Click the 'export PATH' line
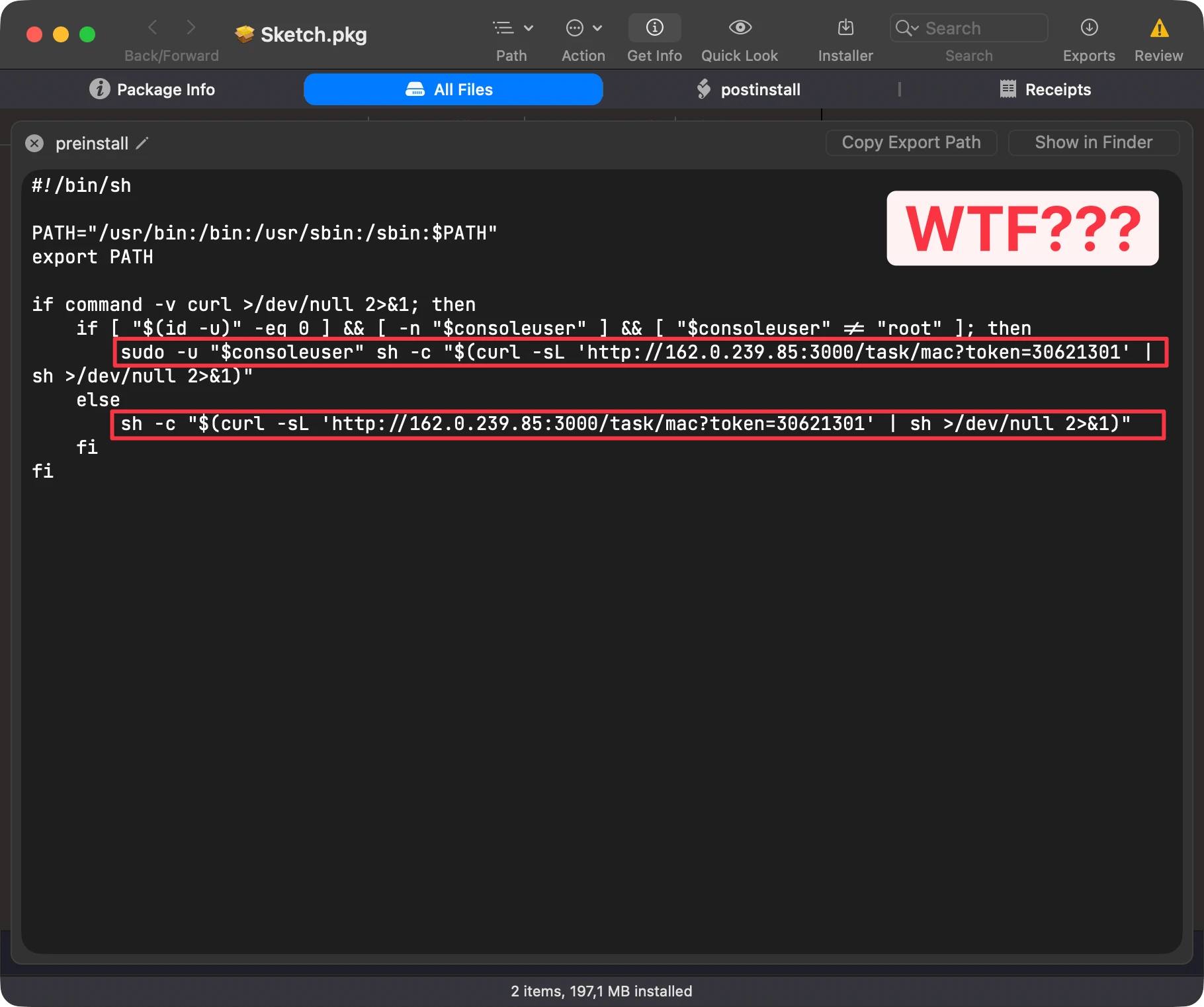The image size is (1204, 1007). click(x=93, y=257)
